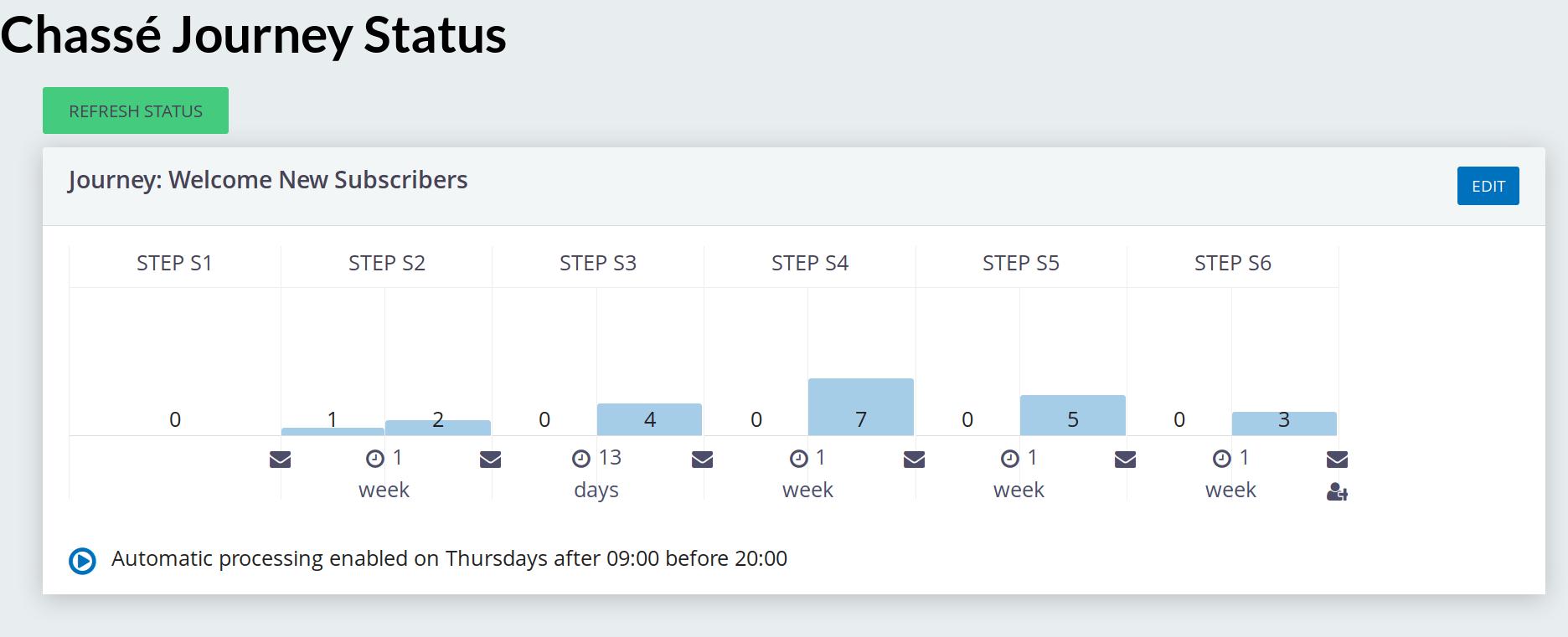Click the envelope icon after Step S4
The image size is (1568, 637).
(x=914, y=460)
